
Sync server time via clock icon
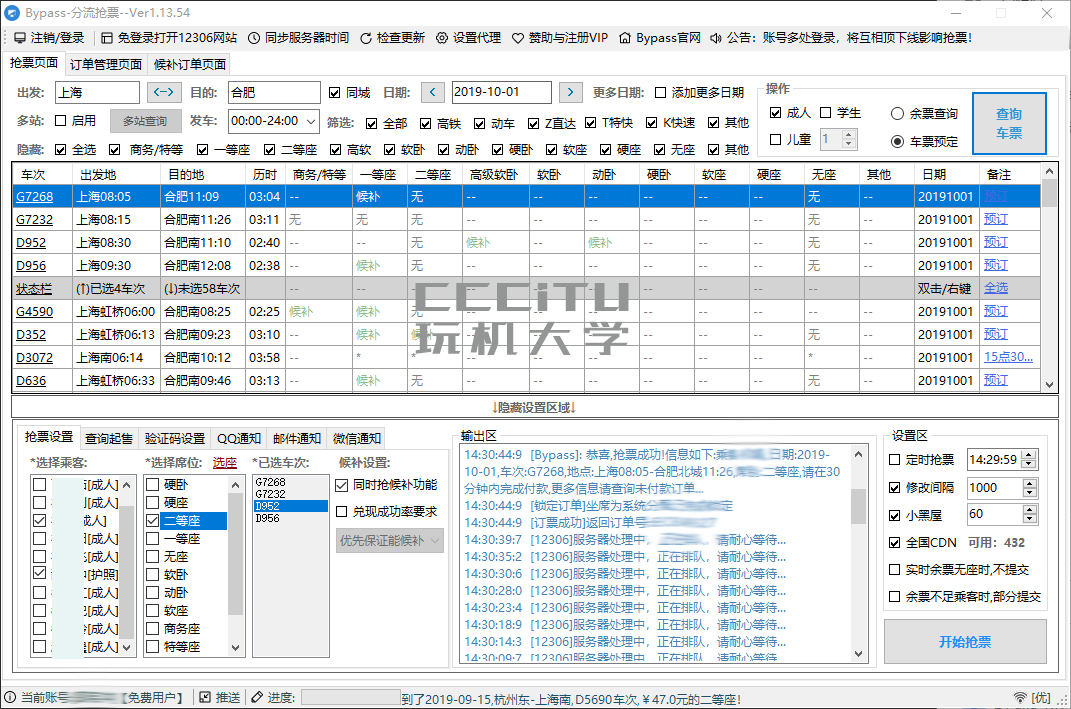254,38
